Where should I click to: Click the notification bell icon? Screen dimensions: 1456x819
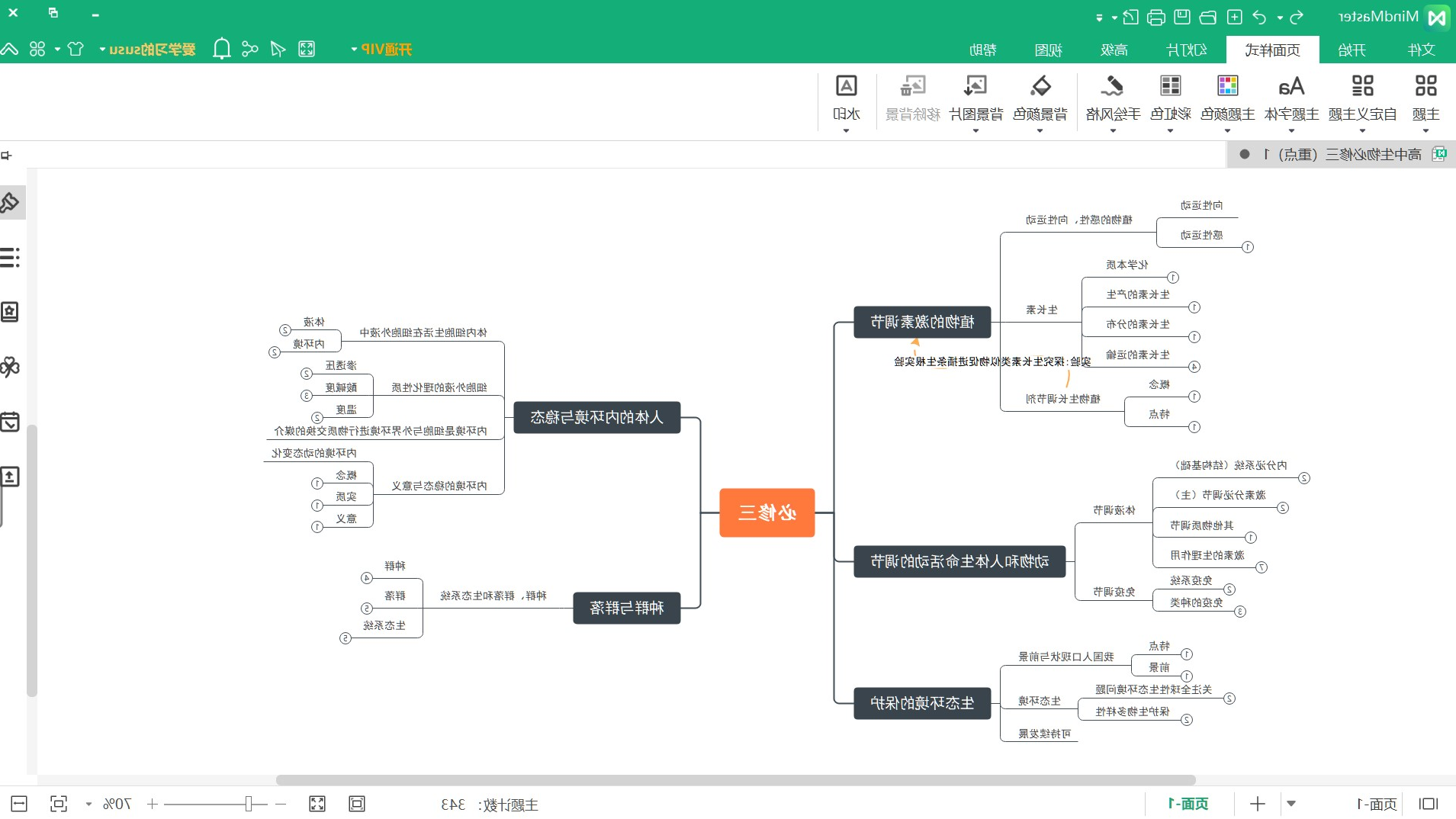(x=222, y=50)
